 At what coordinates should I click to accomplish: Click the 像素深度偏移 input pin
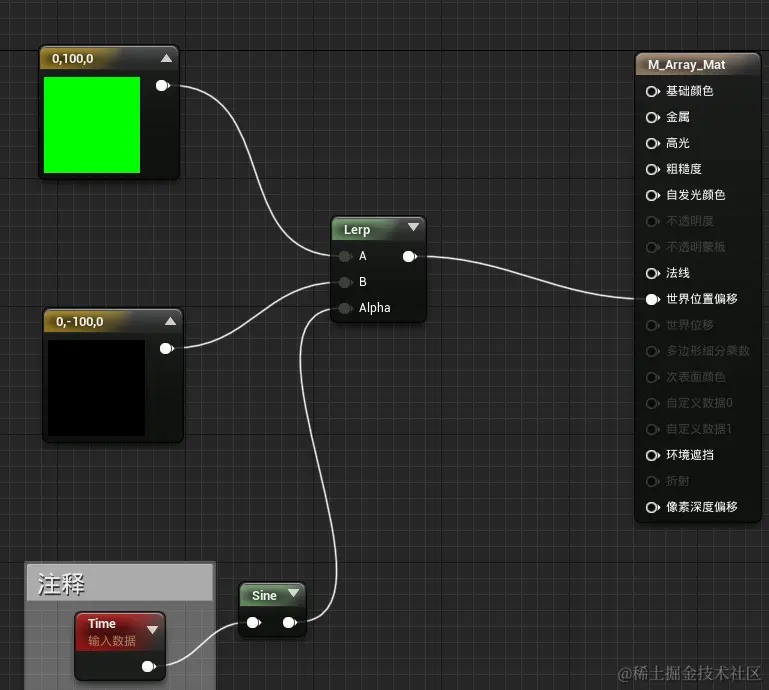click(653, 507)
